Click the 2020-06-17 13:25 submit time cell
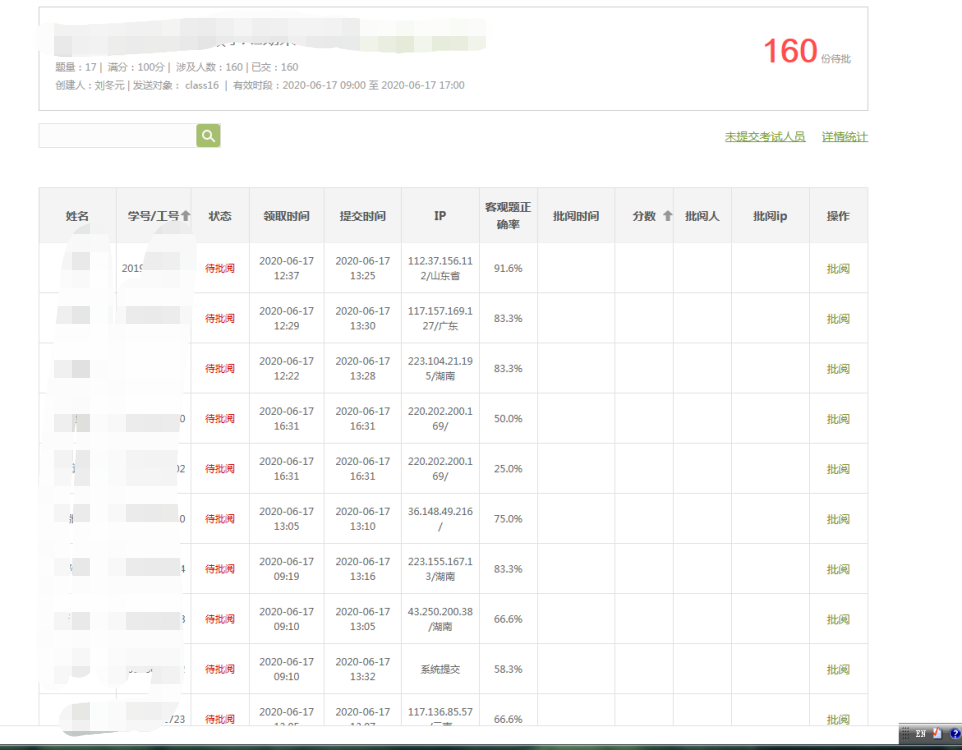 point(363,268)
